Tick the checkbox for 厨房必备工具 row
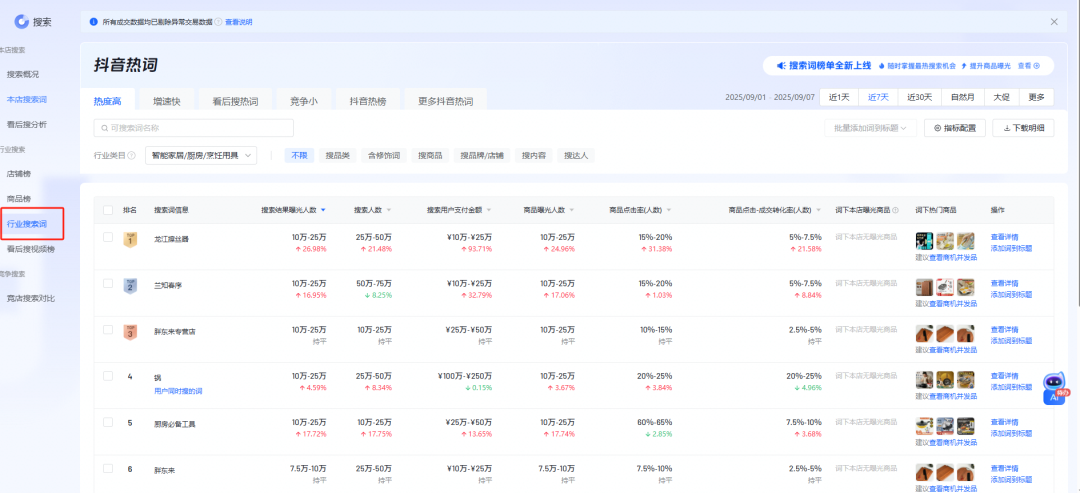This screenshot has width=1080, height=493. pyautogui.click(x=107, y=422)
